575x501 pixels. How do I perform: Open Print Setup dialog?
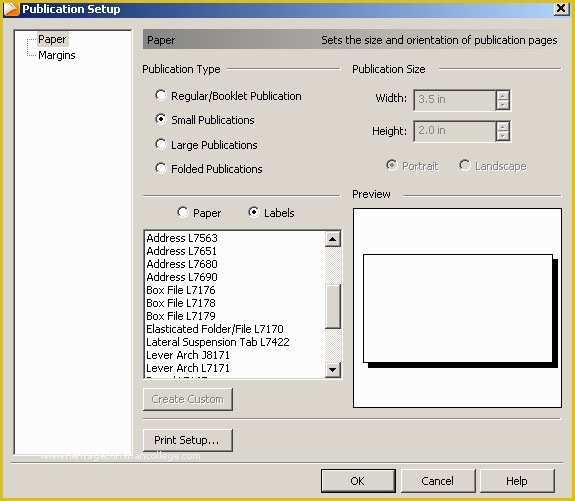188,440
